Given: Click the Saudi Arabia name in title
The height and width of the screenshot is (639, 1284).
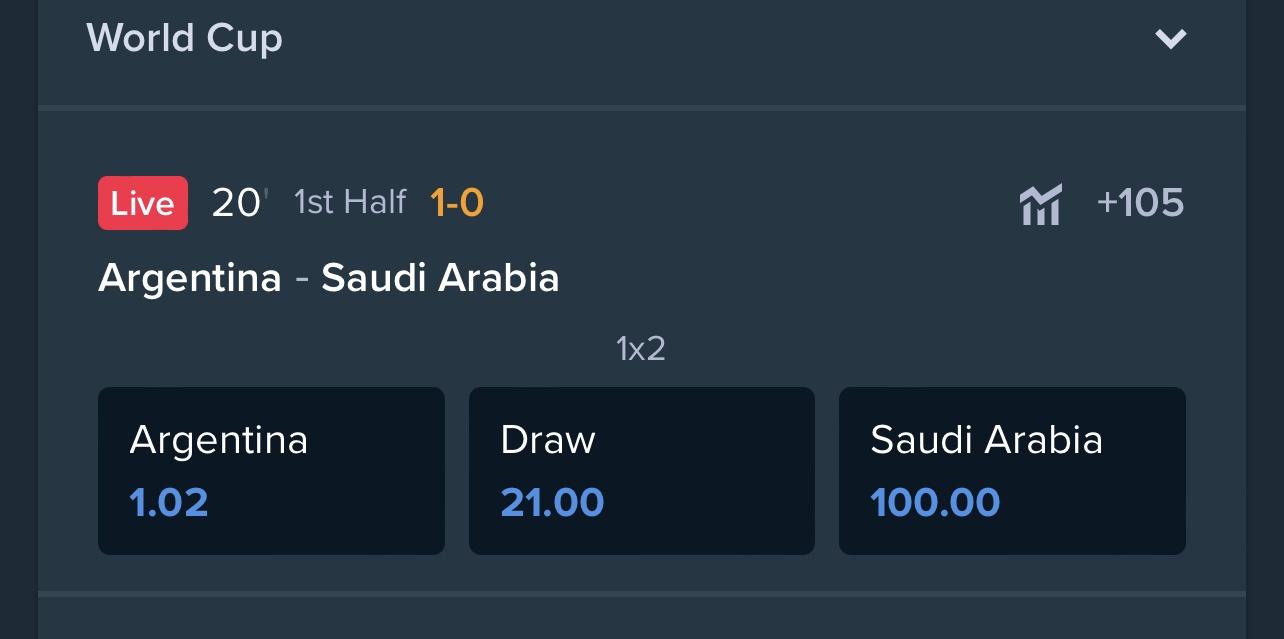Looking at the screenshot, I should tap(440, 278).
